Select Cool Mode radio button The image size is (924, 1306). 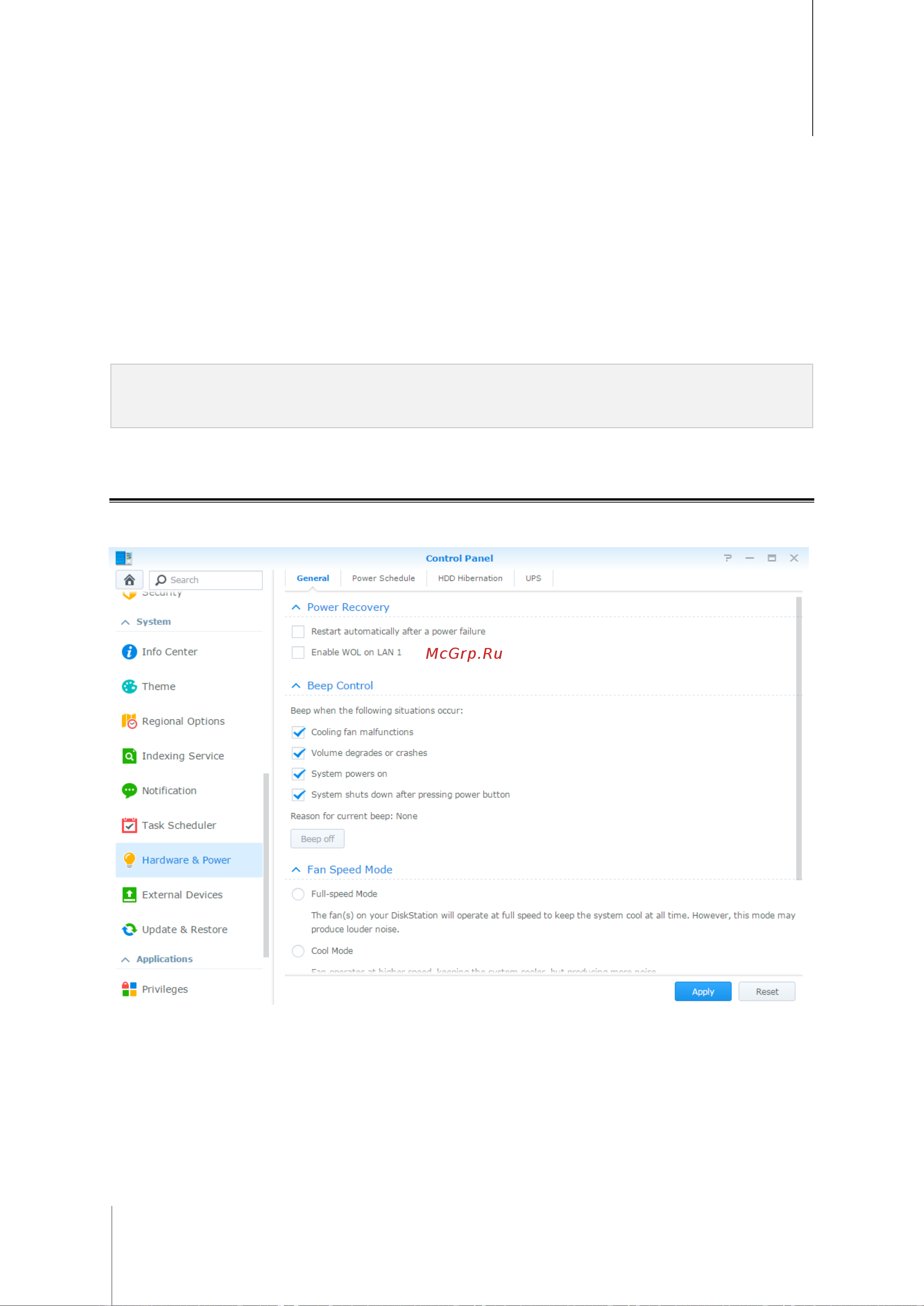(x=298, y=951)
